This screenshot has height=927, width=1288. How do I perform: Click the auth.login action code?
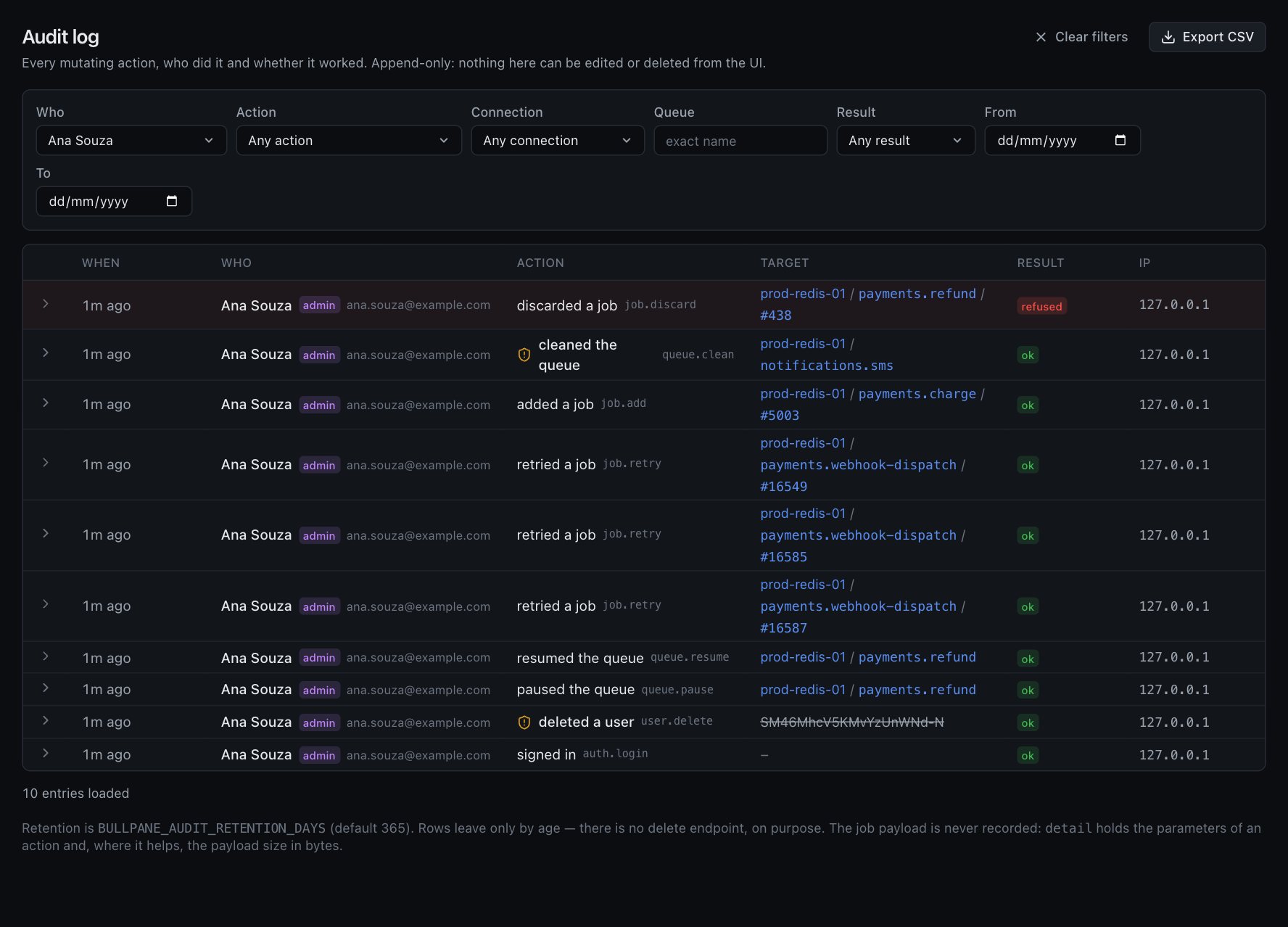pos(615,754)
